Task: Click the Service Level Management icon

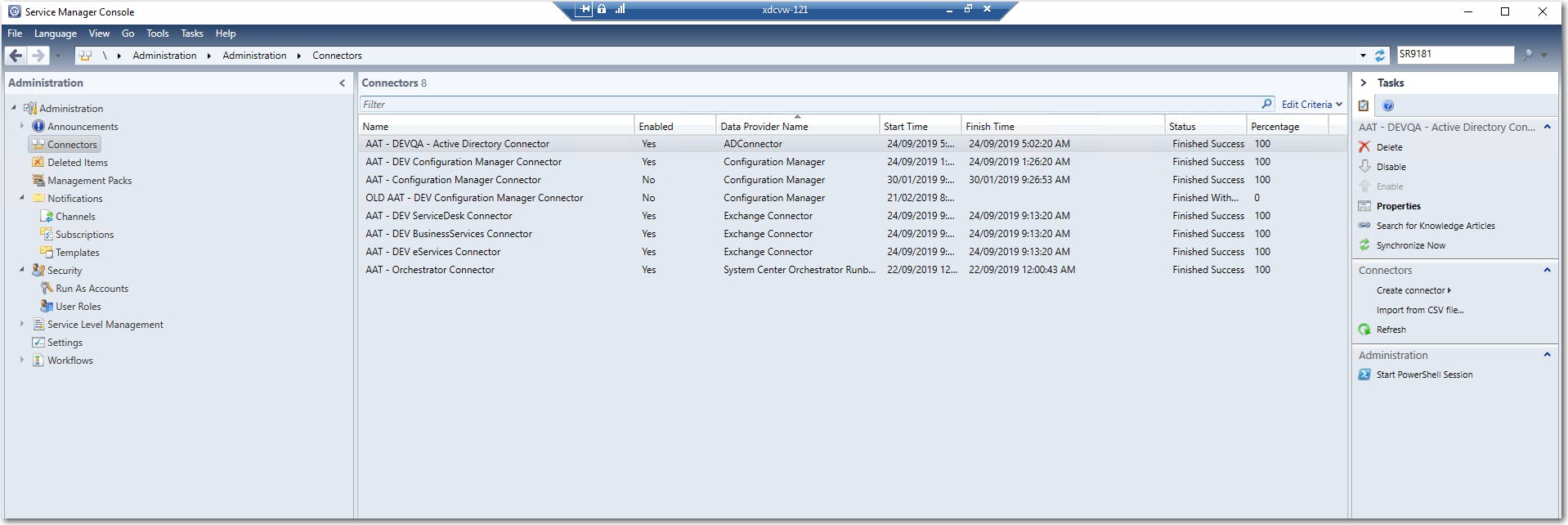Action: point(38,324)
